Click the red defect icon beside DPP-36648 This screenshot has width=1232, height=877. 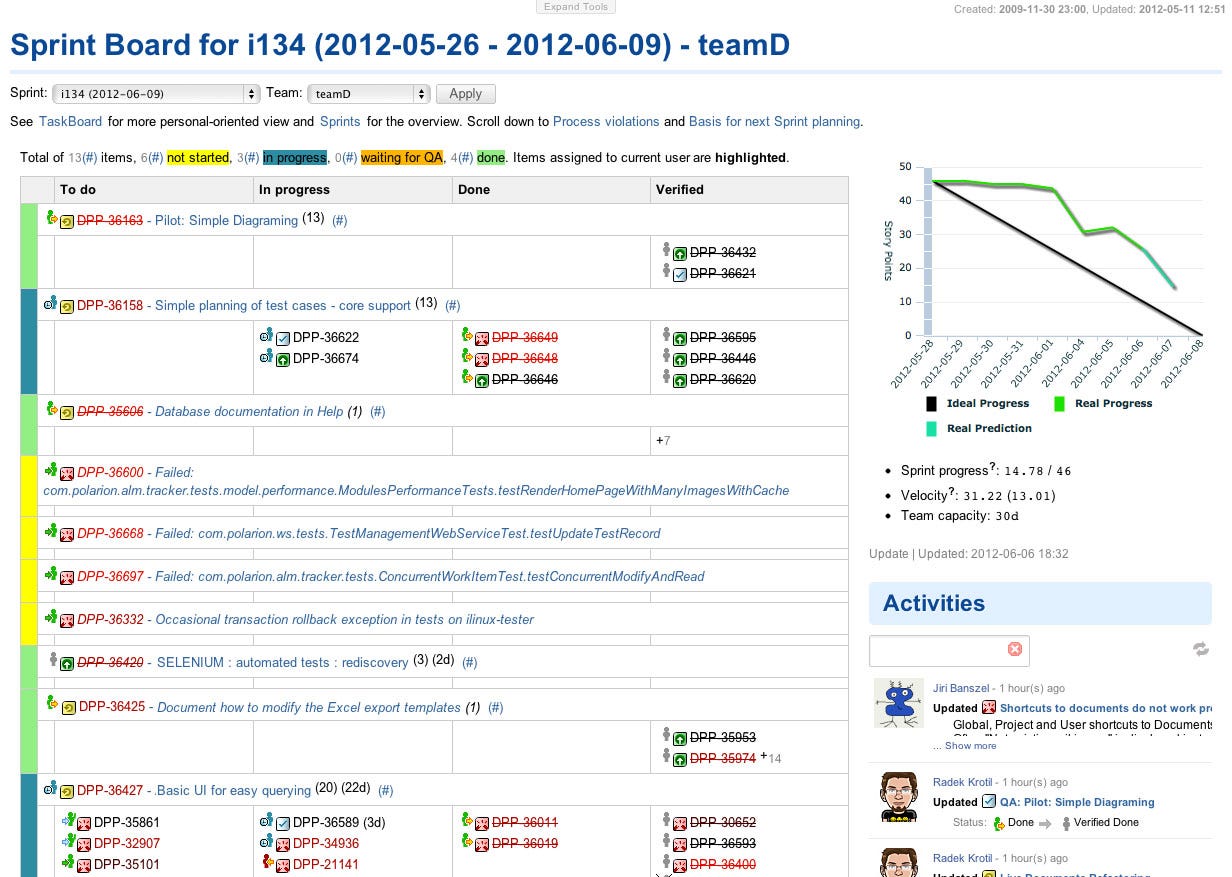(481, 358)
